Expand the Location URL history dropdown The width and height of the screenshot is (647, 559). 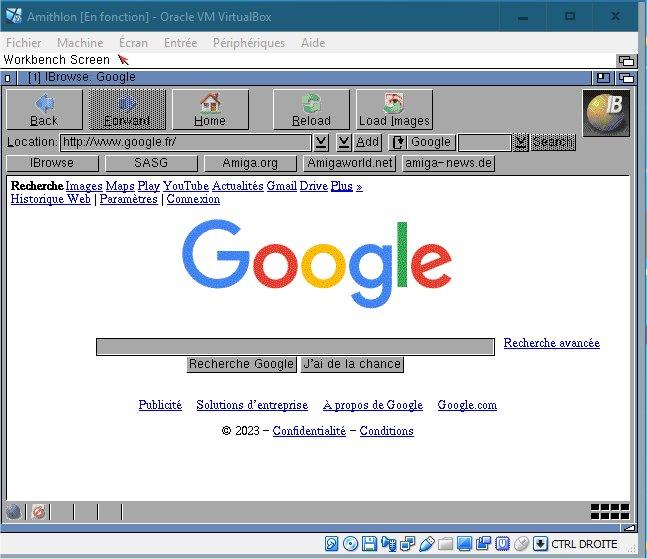[x=321, y=143]
